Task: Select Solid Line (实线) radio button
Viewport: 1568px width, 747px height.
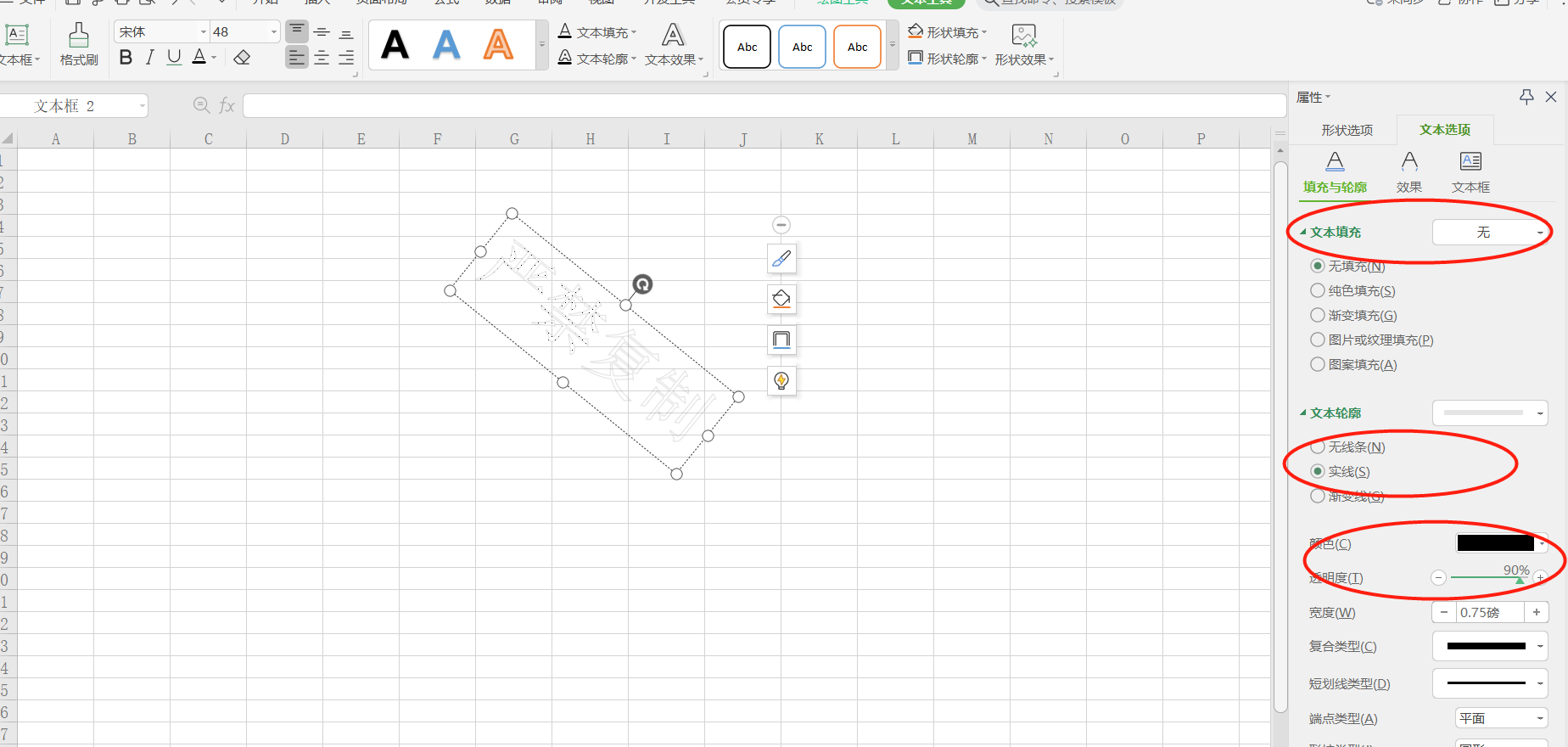Action: [x=1318, y=471]
